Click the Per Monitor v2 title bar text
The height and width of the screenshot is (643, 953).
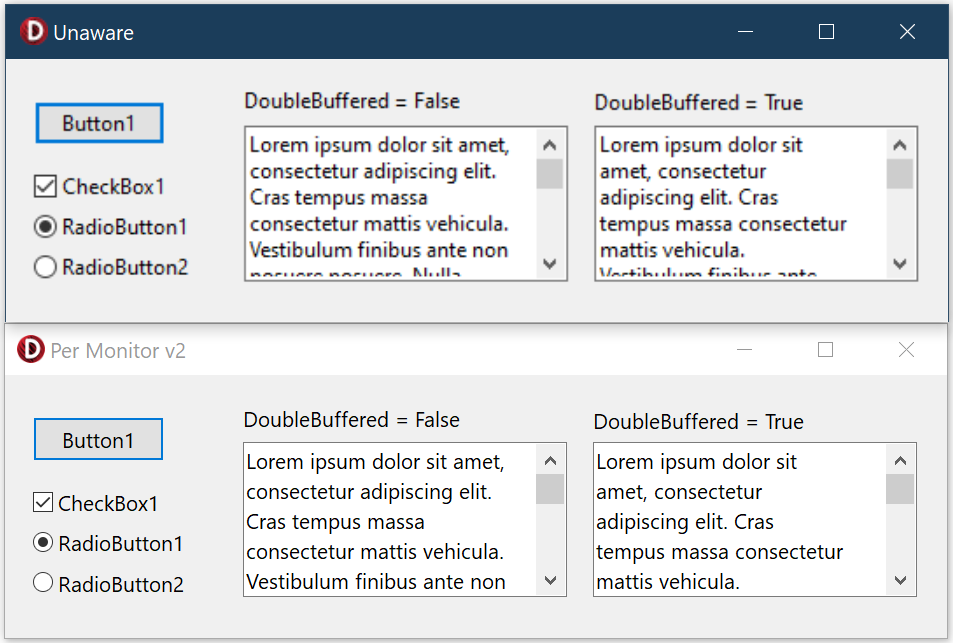click(118, 351)
